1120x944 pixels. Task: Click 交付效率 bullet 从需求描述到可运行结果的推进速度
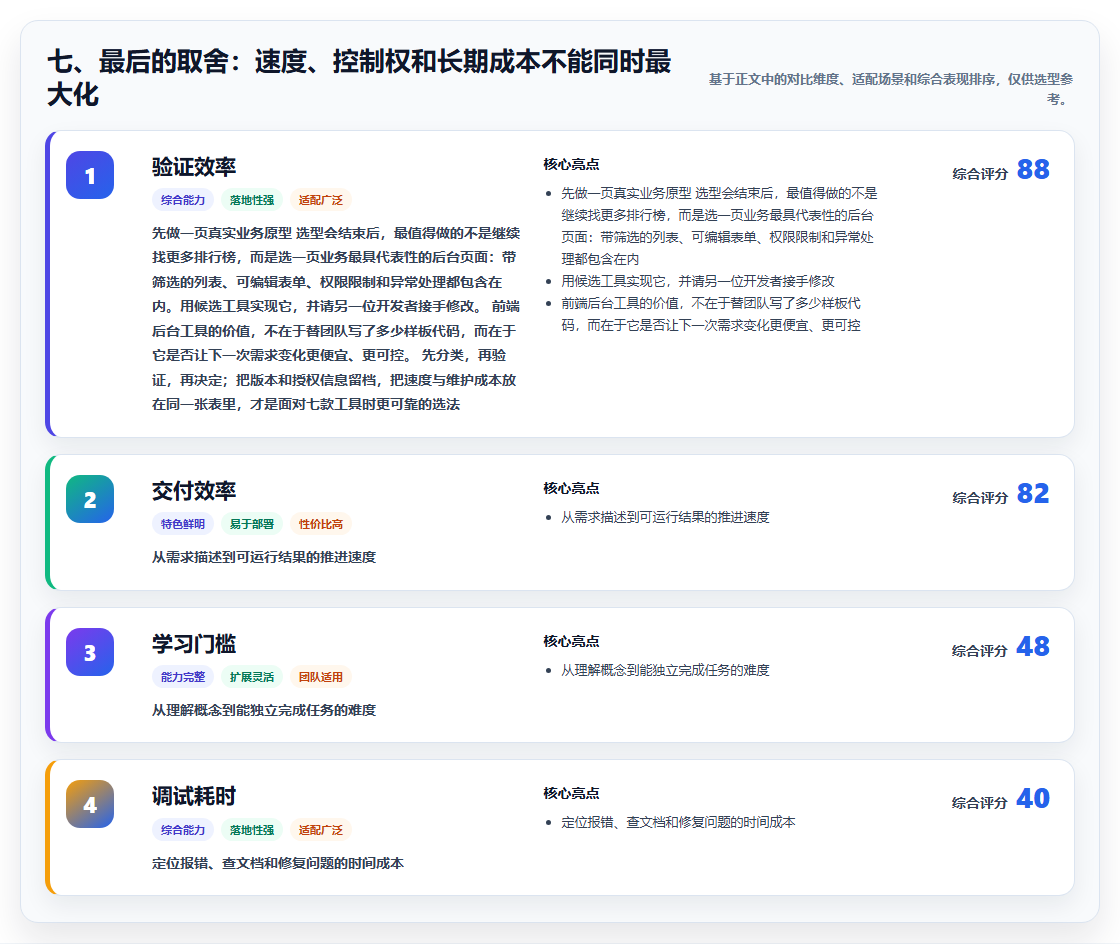(665, 517)
